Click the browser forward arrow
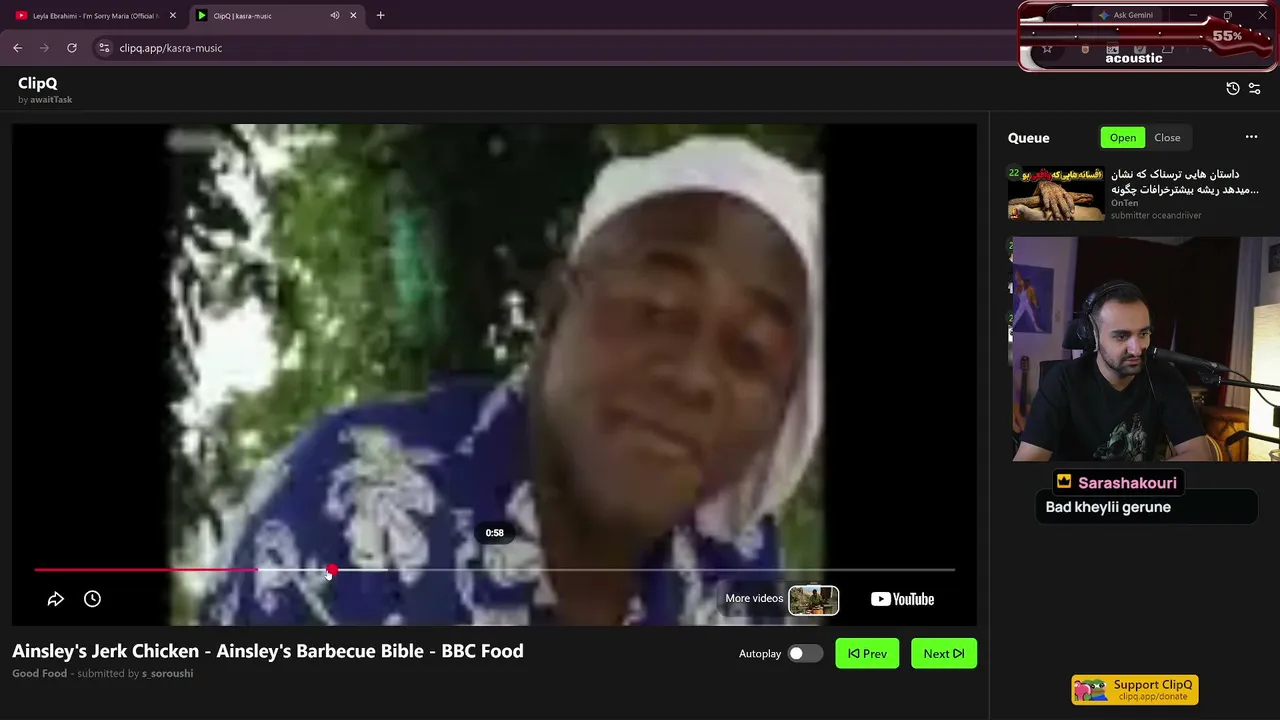 coord(44,48)
